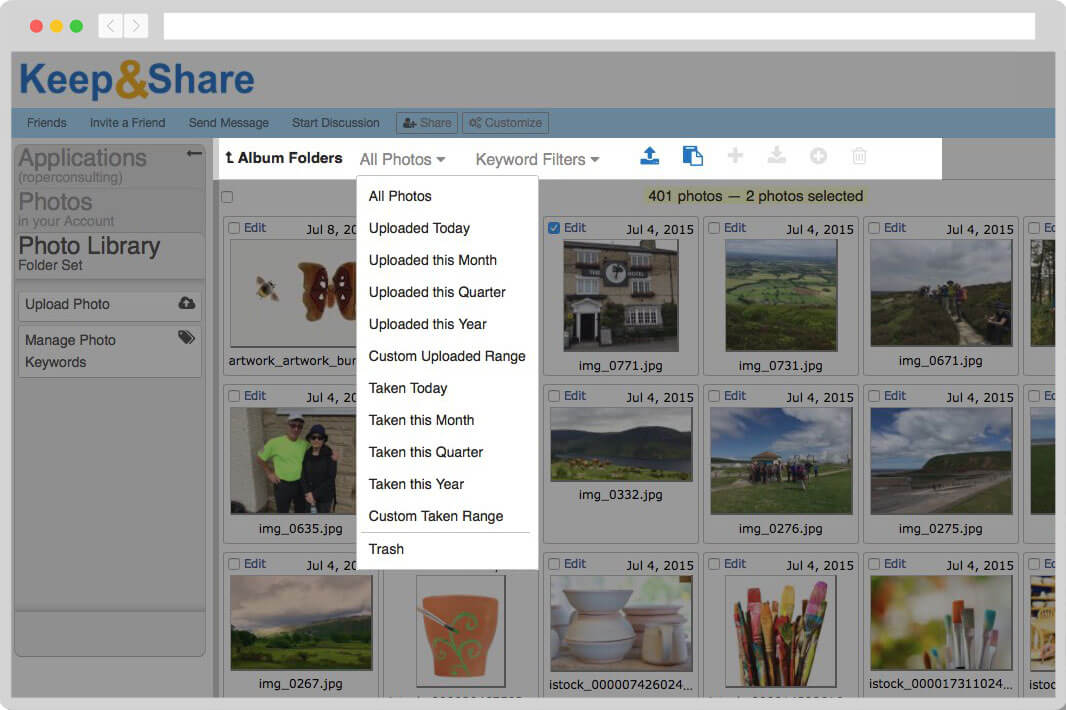Open the img_0731.jpg landscape thumbnail
Viewport: 1066px width, 710px height.
pos(781,295)
